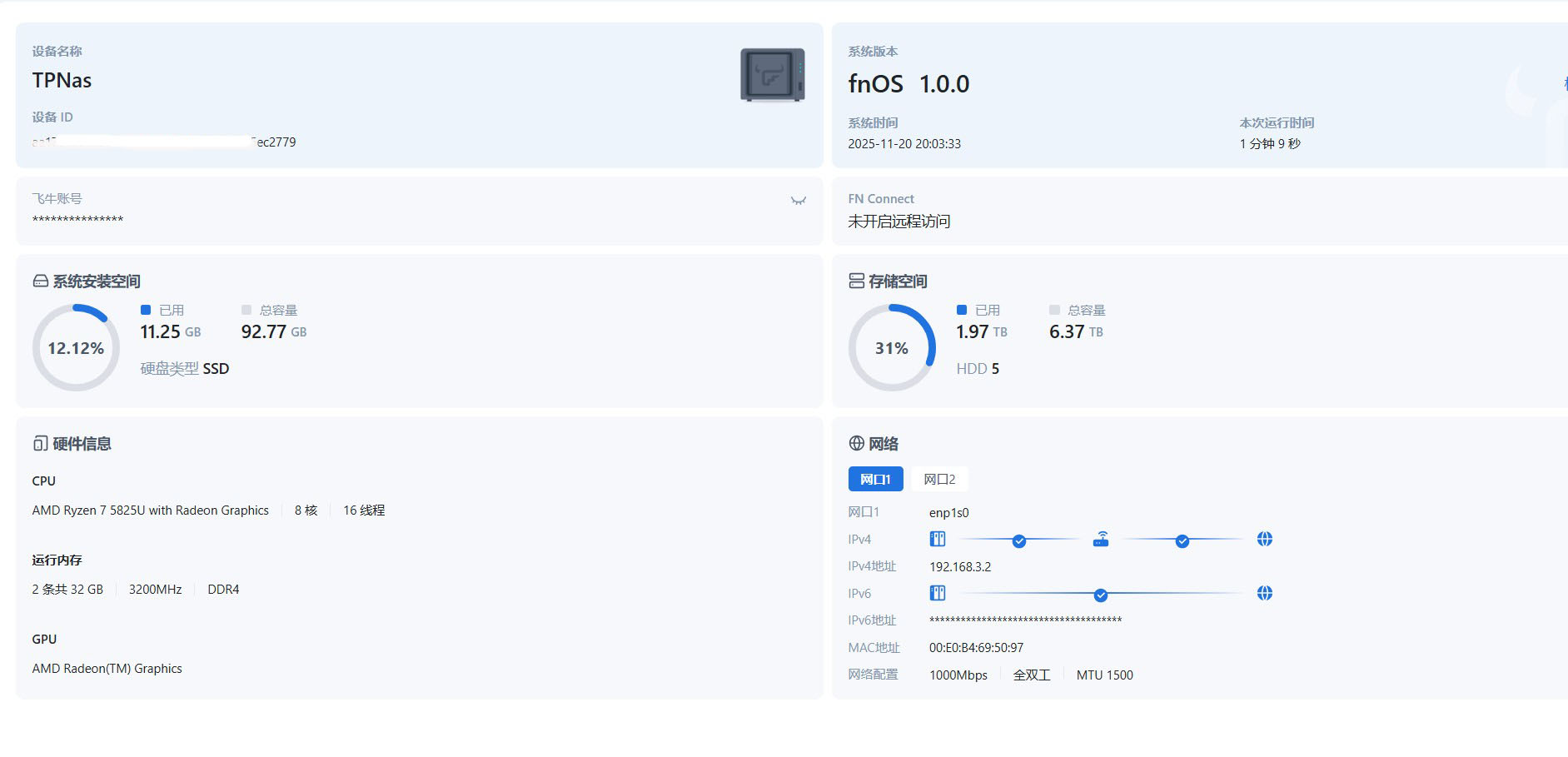Click the 硬件信息 section heading
The image size is (1568, 757).
pos(82,444)
